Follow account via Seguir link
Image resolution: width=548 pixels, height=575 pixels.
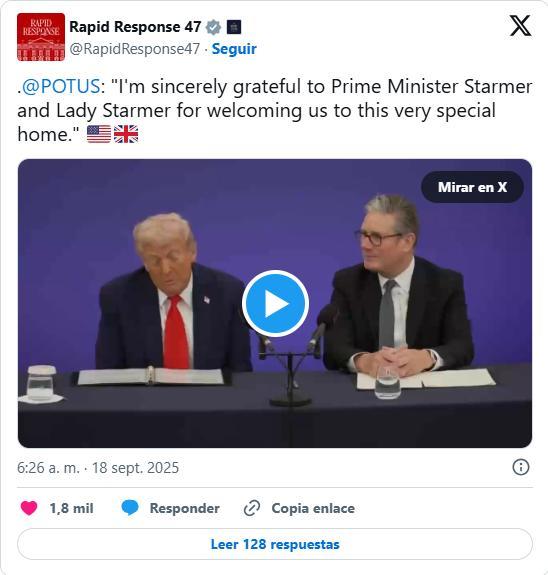pyautogui.click(x=234, y=49)
